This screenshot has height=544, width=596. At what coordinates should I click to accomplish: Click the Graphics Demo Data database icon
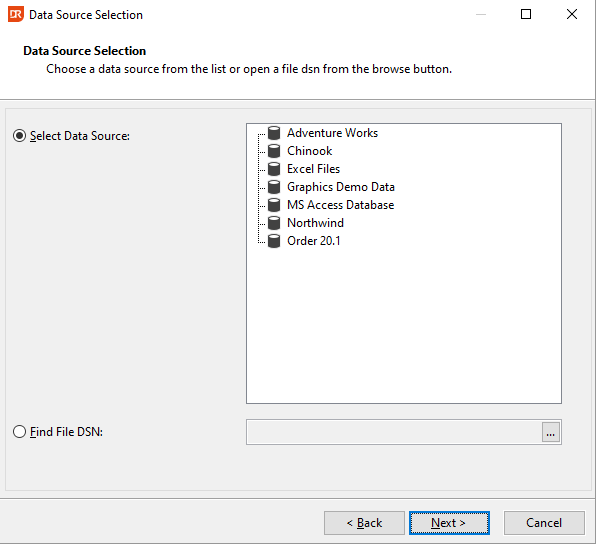point(274,187)
